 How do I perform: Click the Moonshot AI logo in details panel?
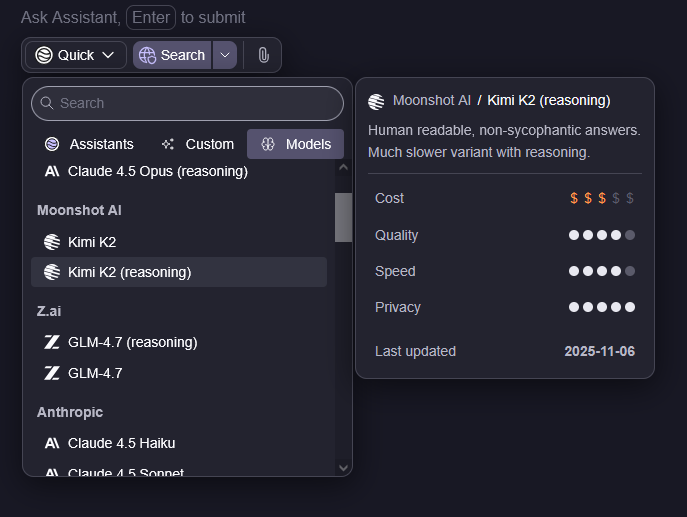pyautogui.click(x=376, y=101)
